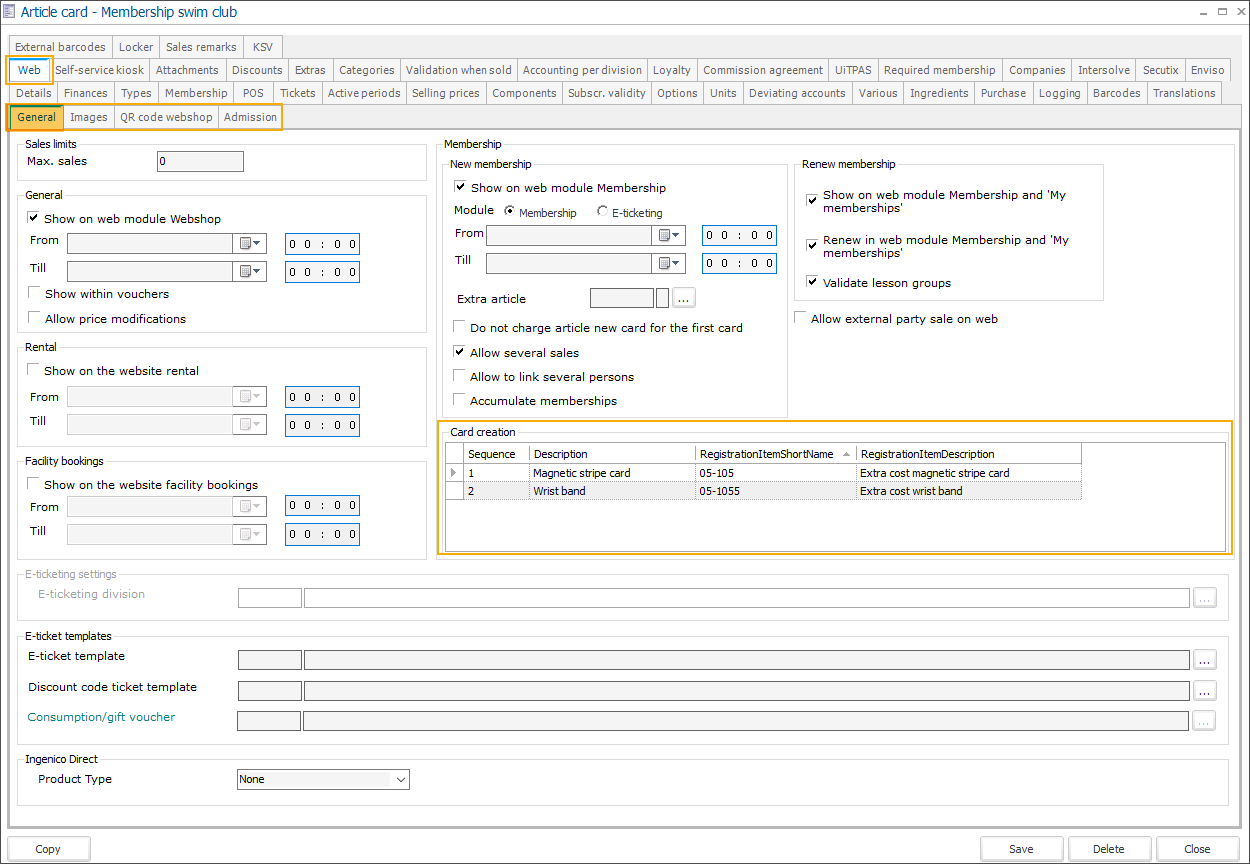Browse for Discount code ticket template
The height and width of the screenshot is (864, 1250).
coord(1203,691)
